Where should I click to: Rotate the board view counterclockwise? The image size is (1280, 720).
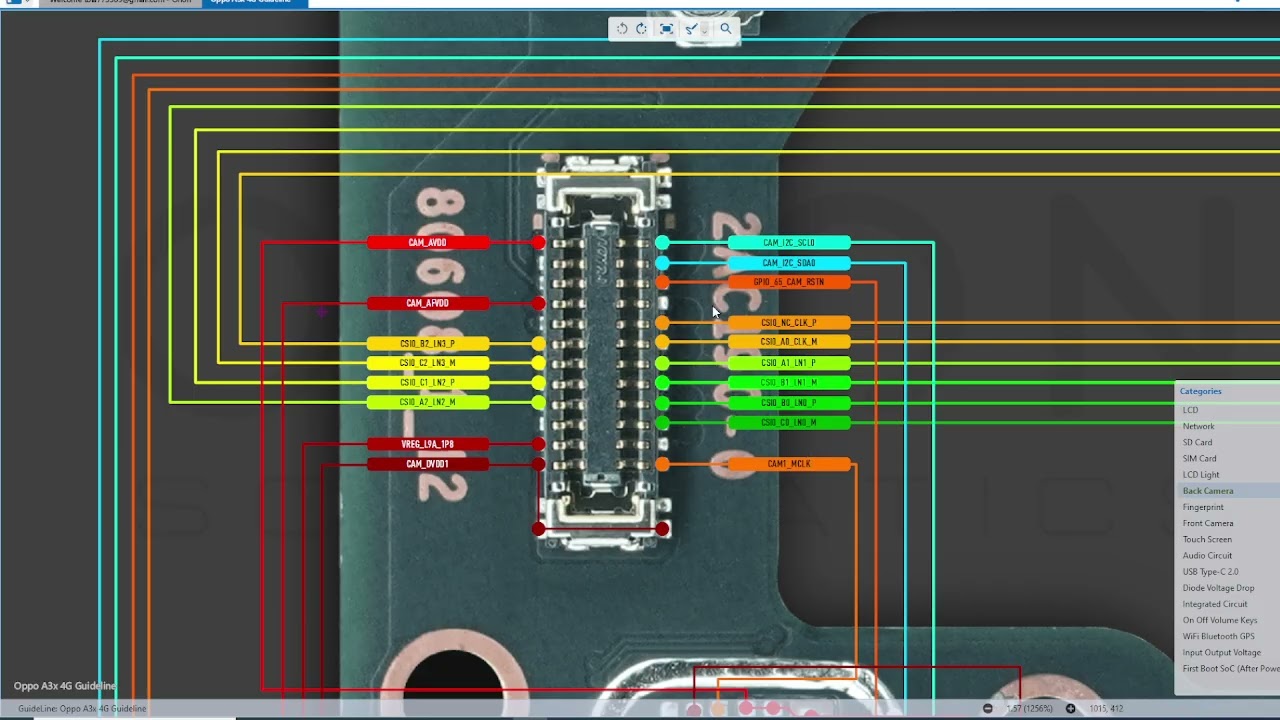622,29
